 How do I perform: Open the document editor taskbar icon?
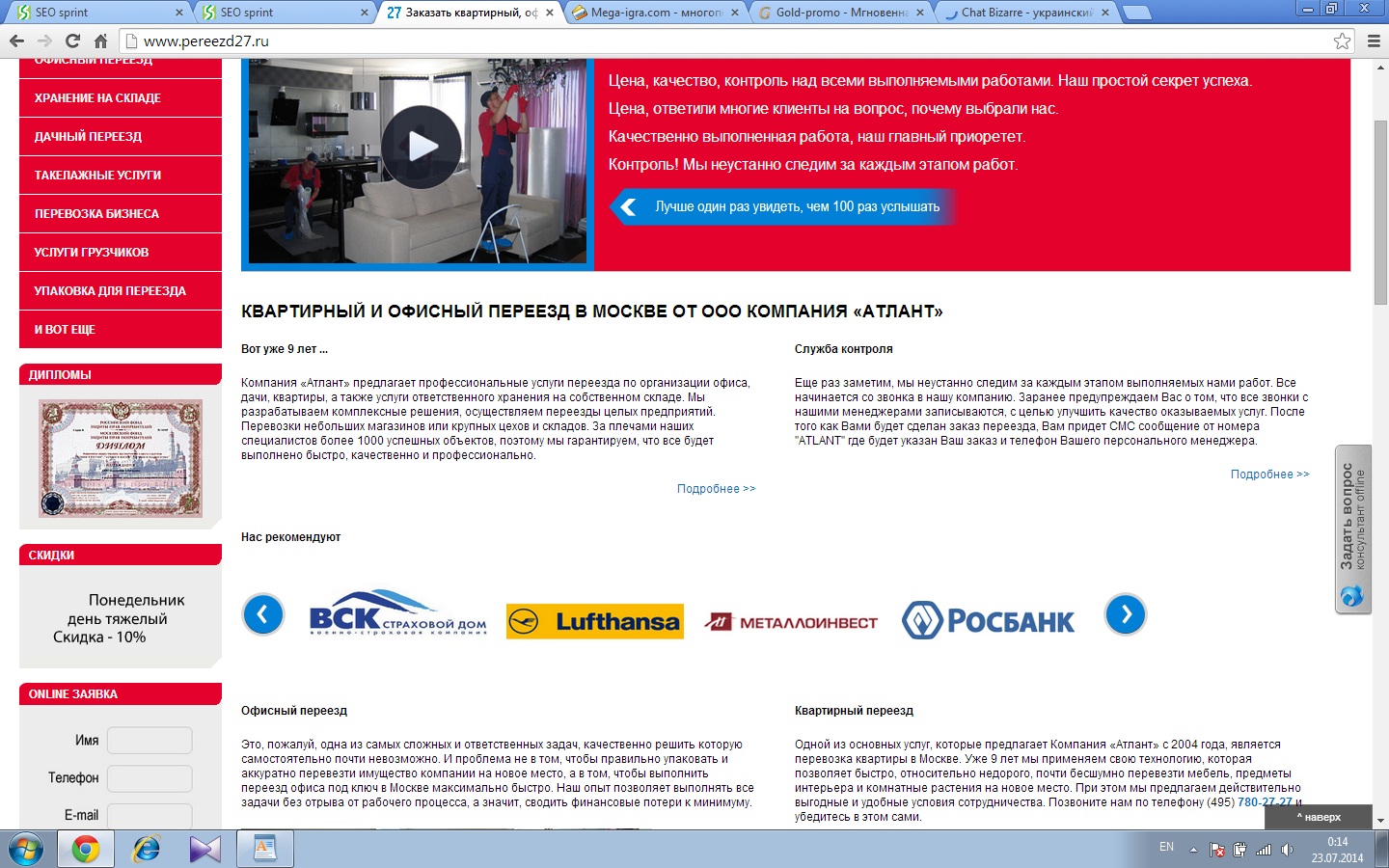(264, 849)
